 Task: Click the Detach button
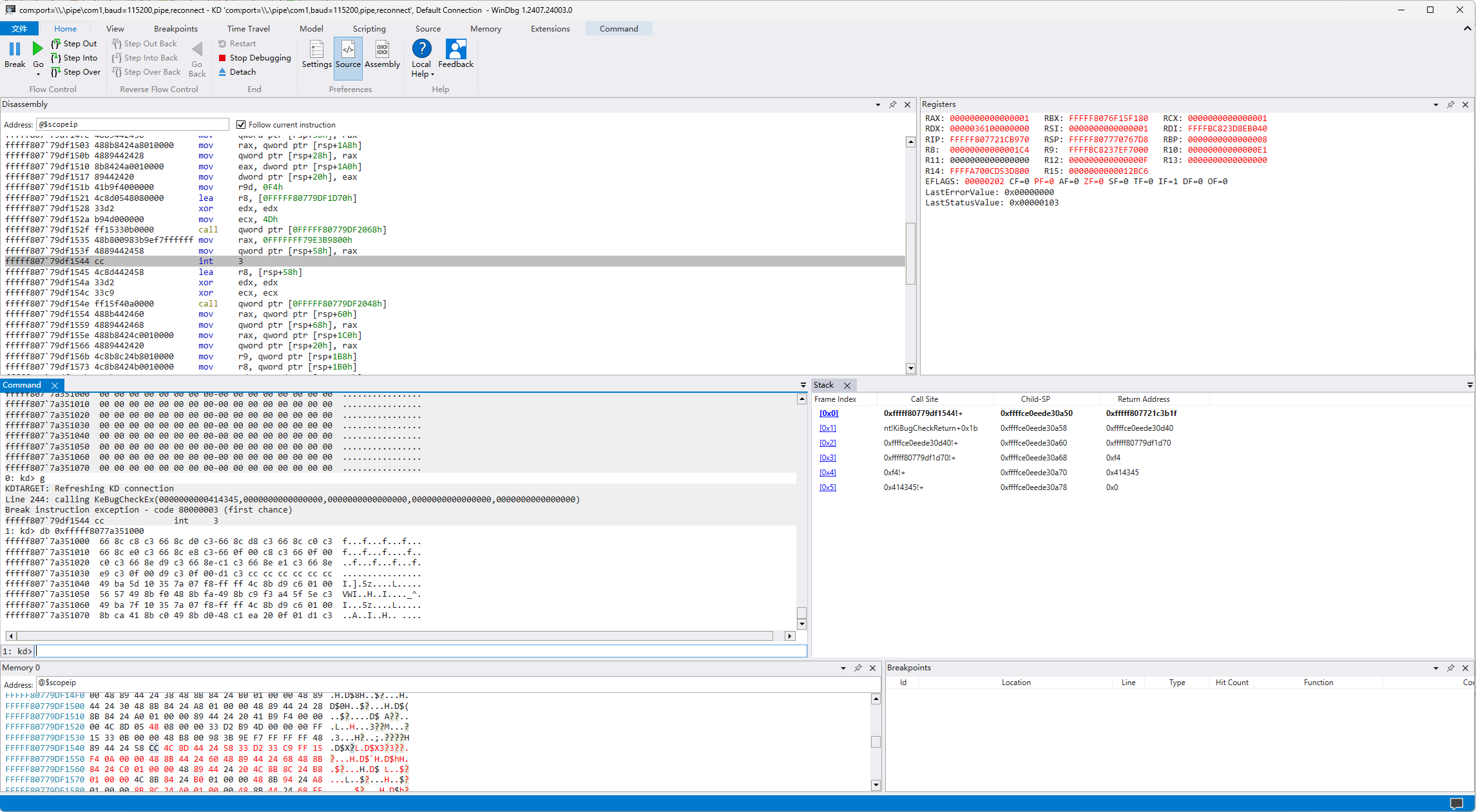(237, 72)
